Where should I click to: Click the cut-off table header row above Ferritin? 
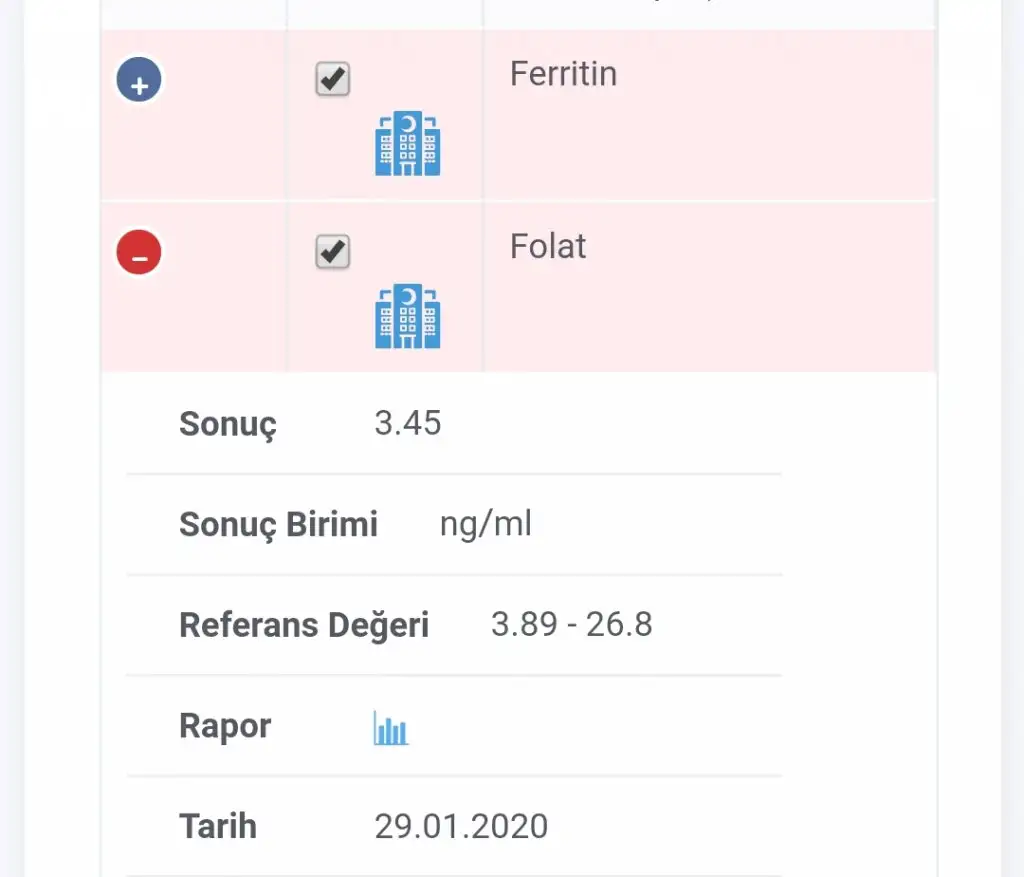[518, 14]
